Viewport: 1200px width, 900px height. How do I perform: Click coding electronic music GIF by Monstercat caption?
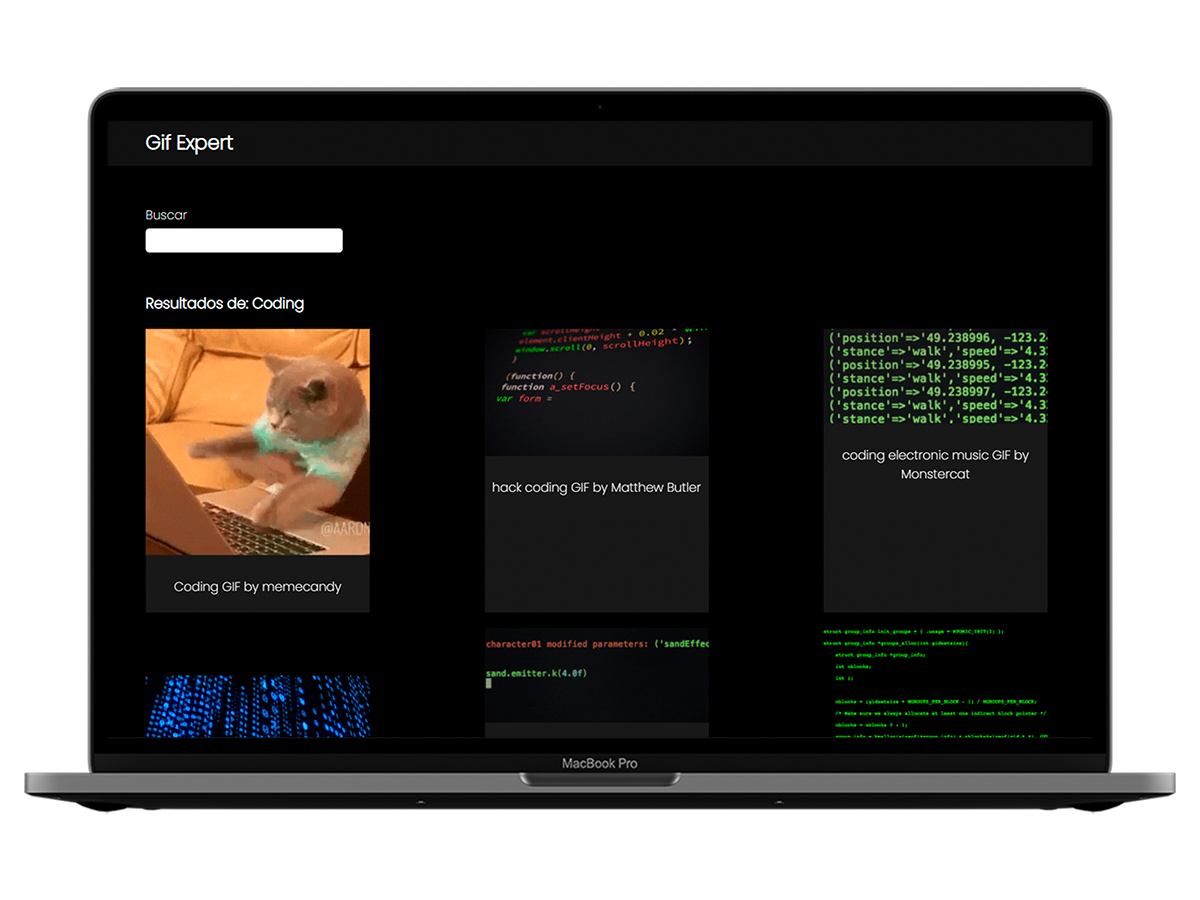point(935,464)
